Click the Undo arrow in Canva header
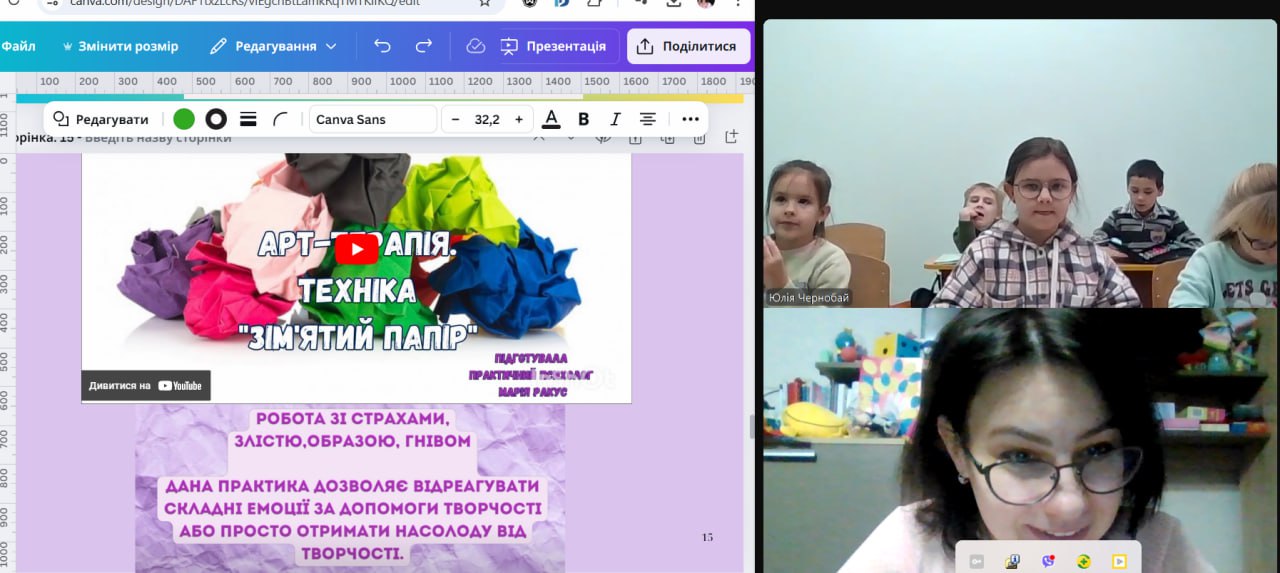 pyautogui.click(x=382, y=46)
